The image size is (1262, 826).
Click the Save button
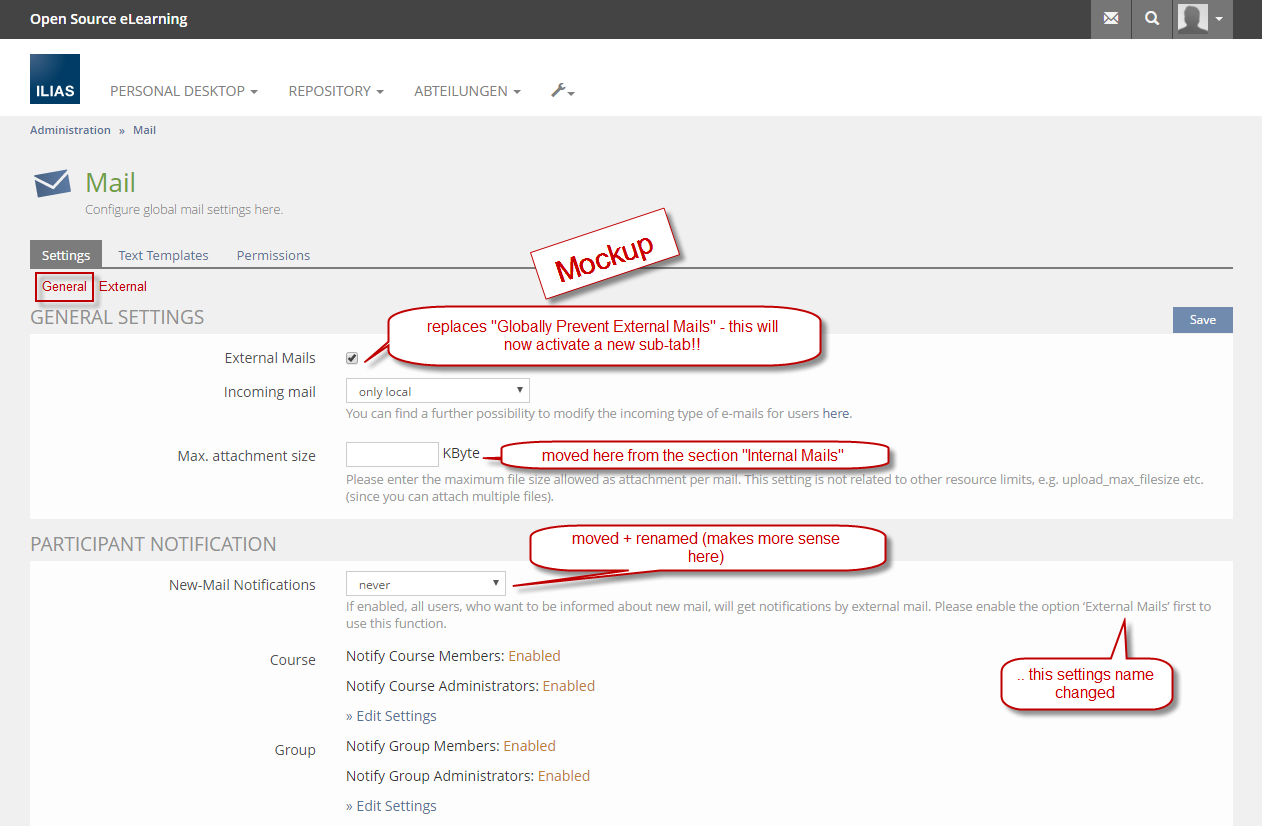pyautogui.click(x=1202, y=320)
